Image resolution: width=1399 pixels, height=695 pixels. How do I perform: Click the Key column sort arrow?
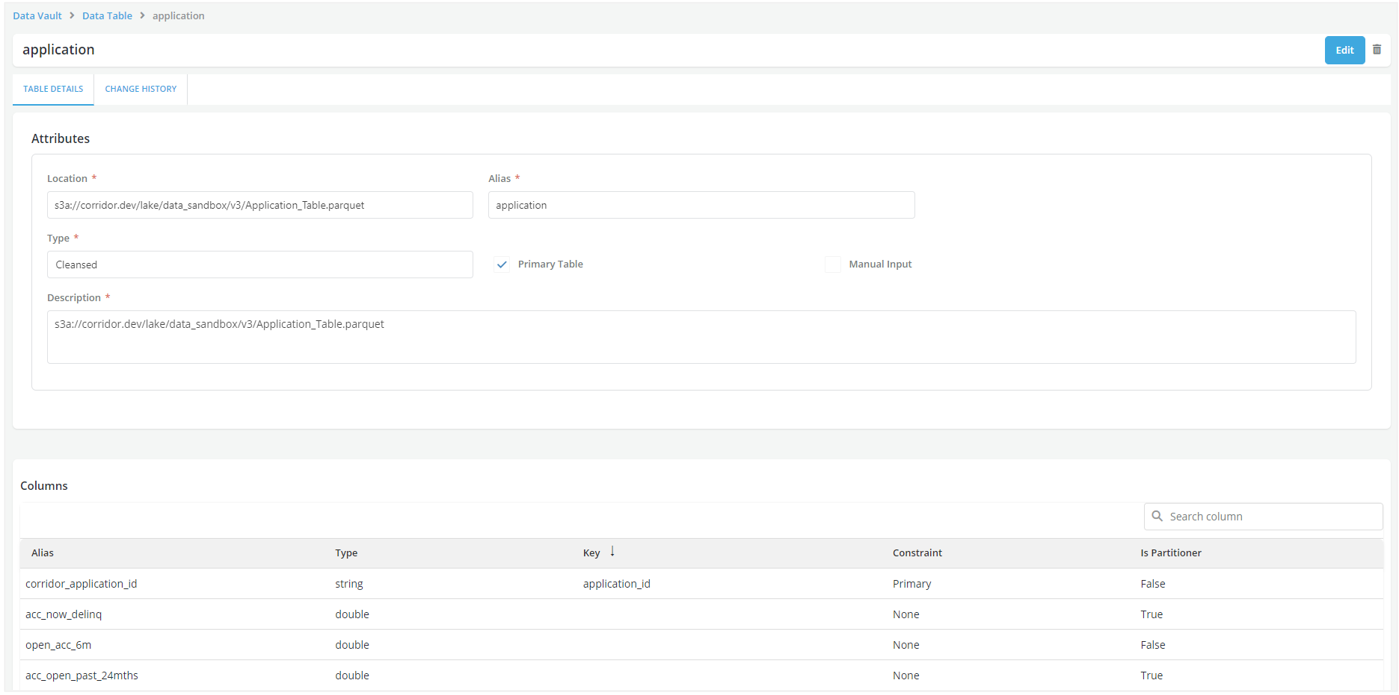612,552
